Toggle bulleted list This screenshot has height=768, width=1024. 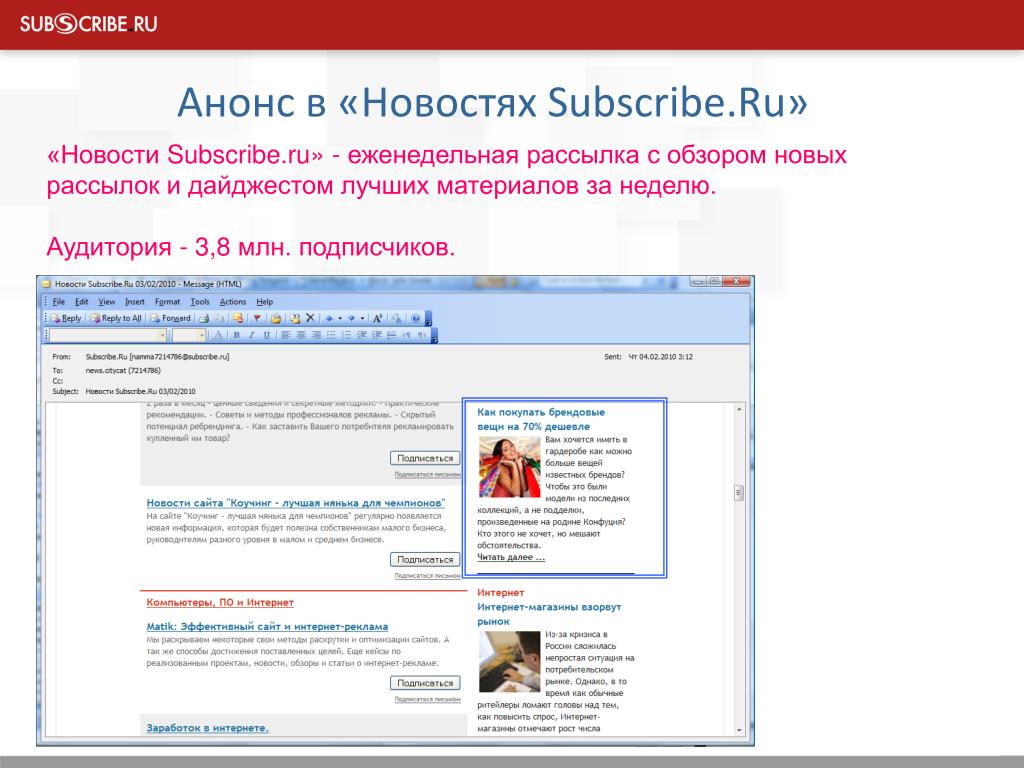click(x=331, y=335)
